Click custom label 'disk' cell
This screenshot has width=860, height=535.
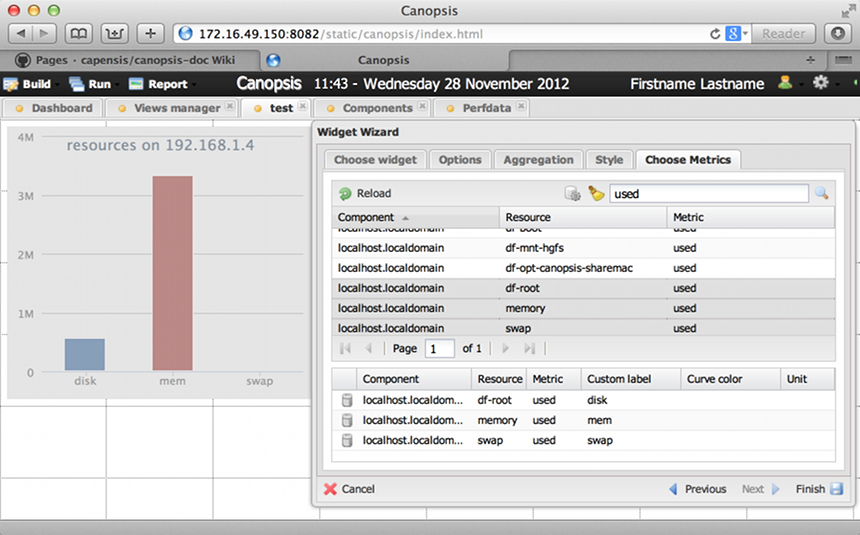click(631, 400)
